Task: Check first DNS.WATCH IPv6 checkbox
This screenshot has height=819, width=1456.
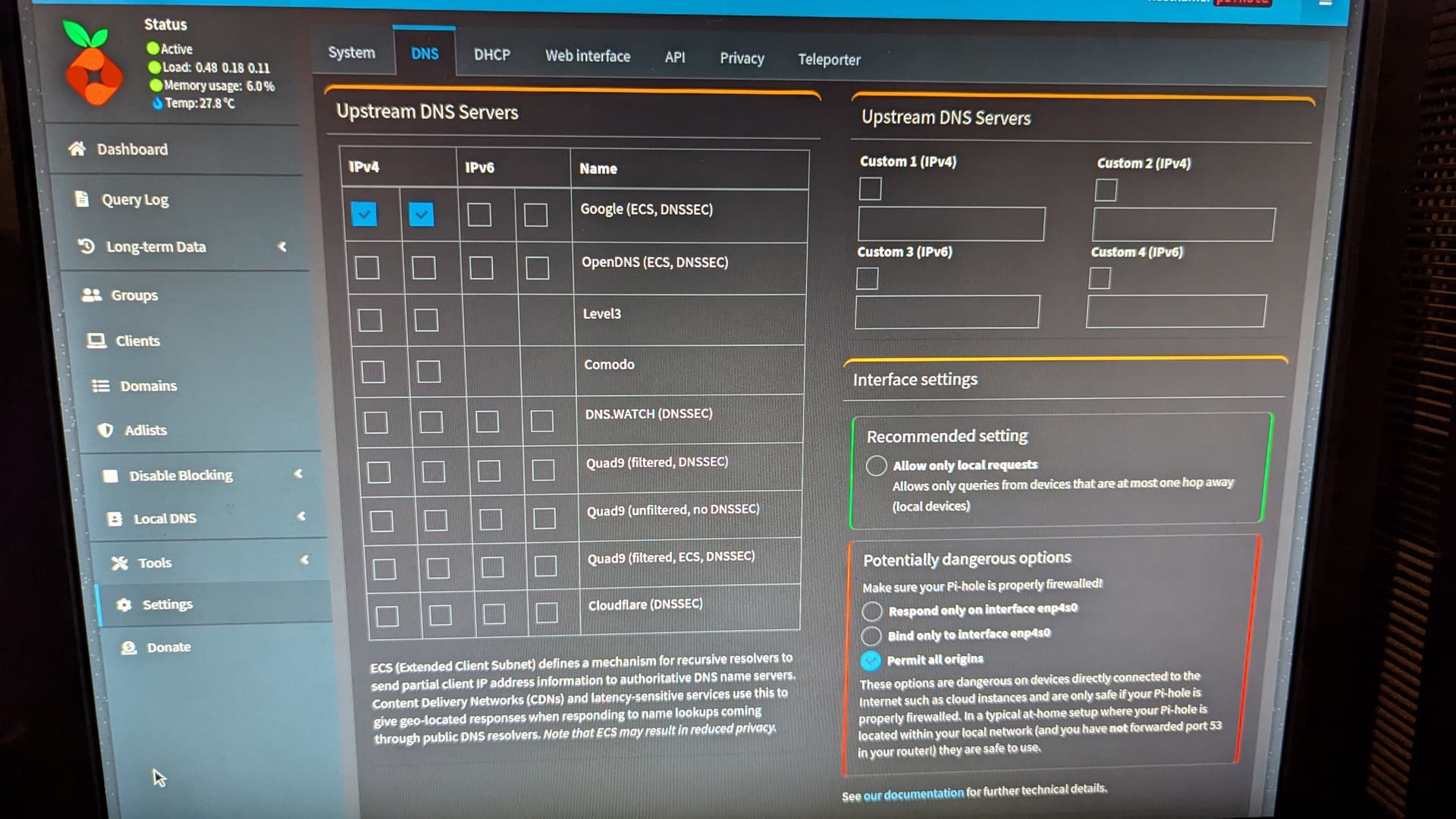Action: click(487, 422)
